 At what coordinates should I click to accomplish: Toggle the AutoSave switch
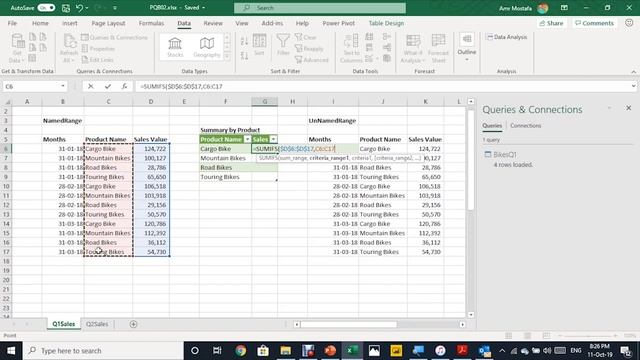point(46,8)
